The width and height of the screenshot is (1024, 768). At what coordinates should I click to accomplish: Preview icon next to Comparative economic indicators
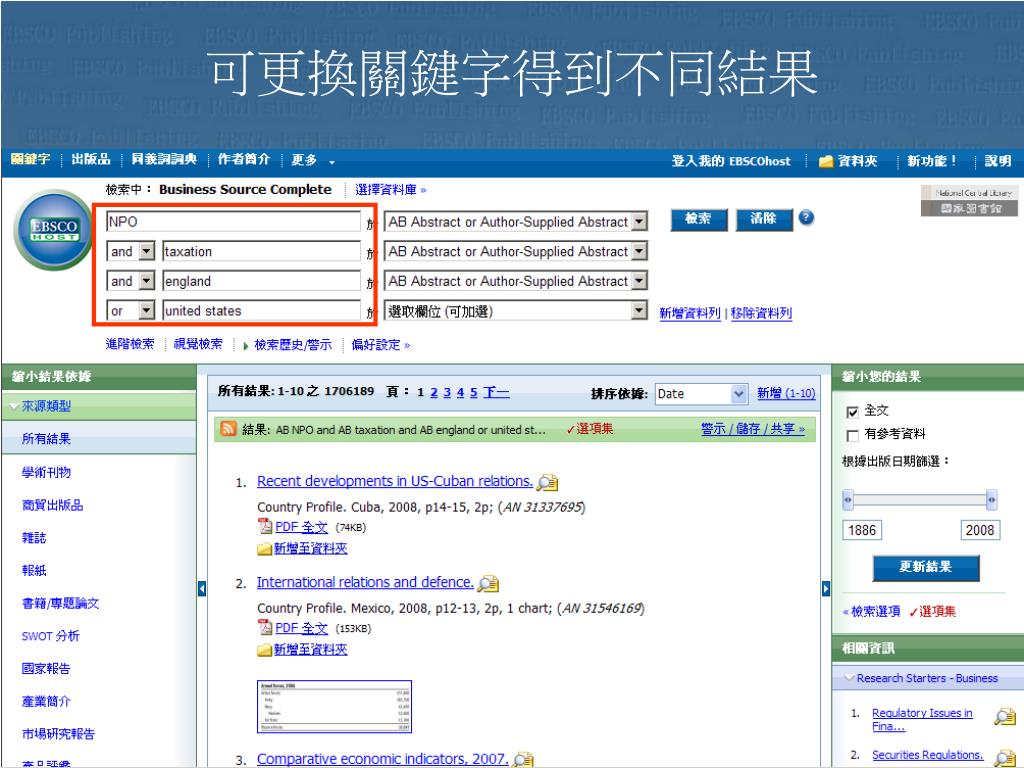[523, 759]
